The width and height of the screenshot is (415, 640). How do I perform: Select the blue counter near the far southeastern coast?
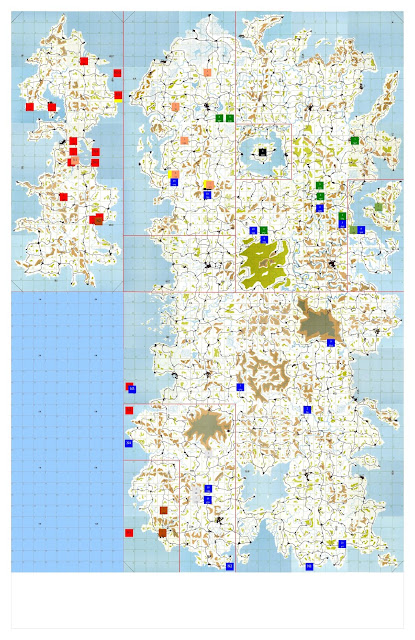coord(342,544)
